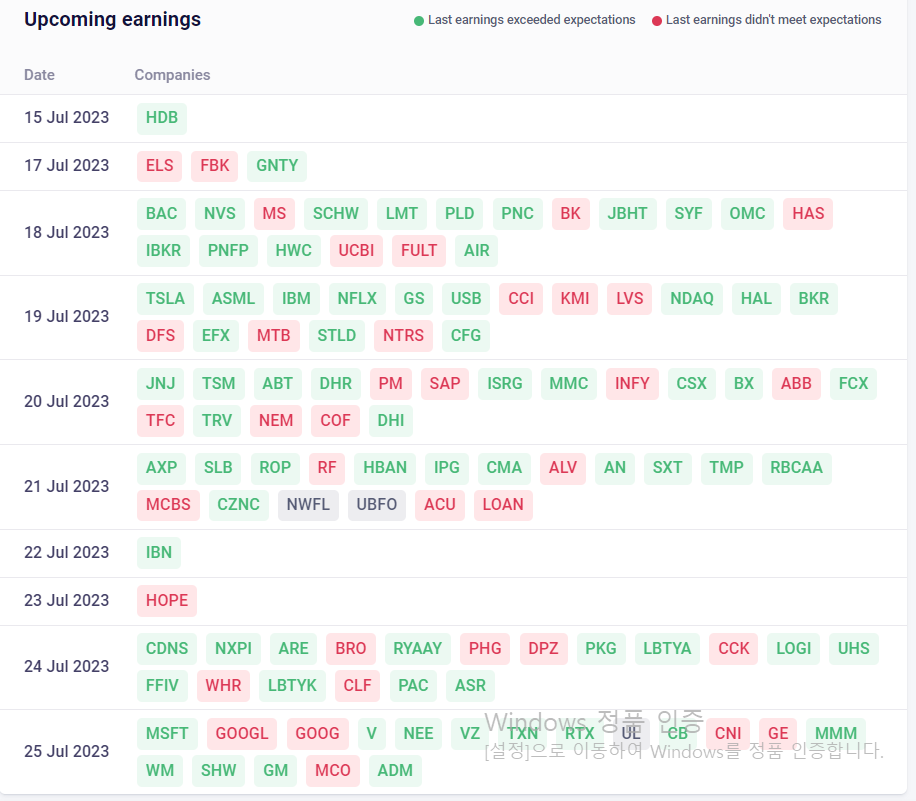Click the FBK ticker chip

click(x=214, y=166)
